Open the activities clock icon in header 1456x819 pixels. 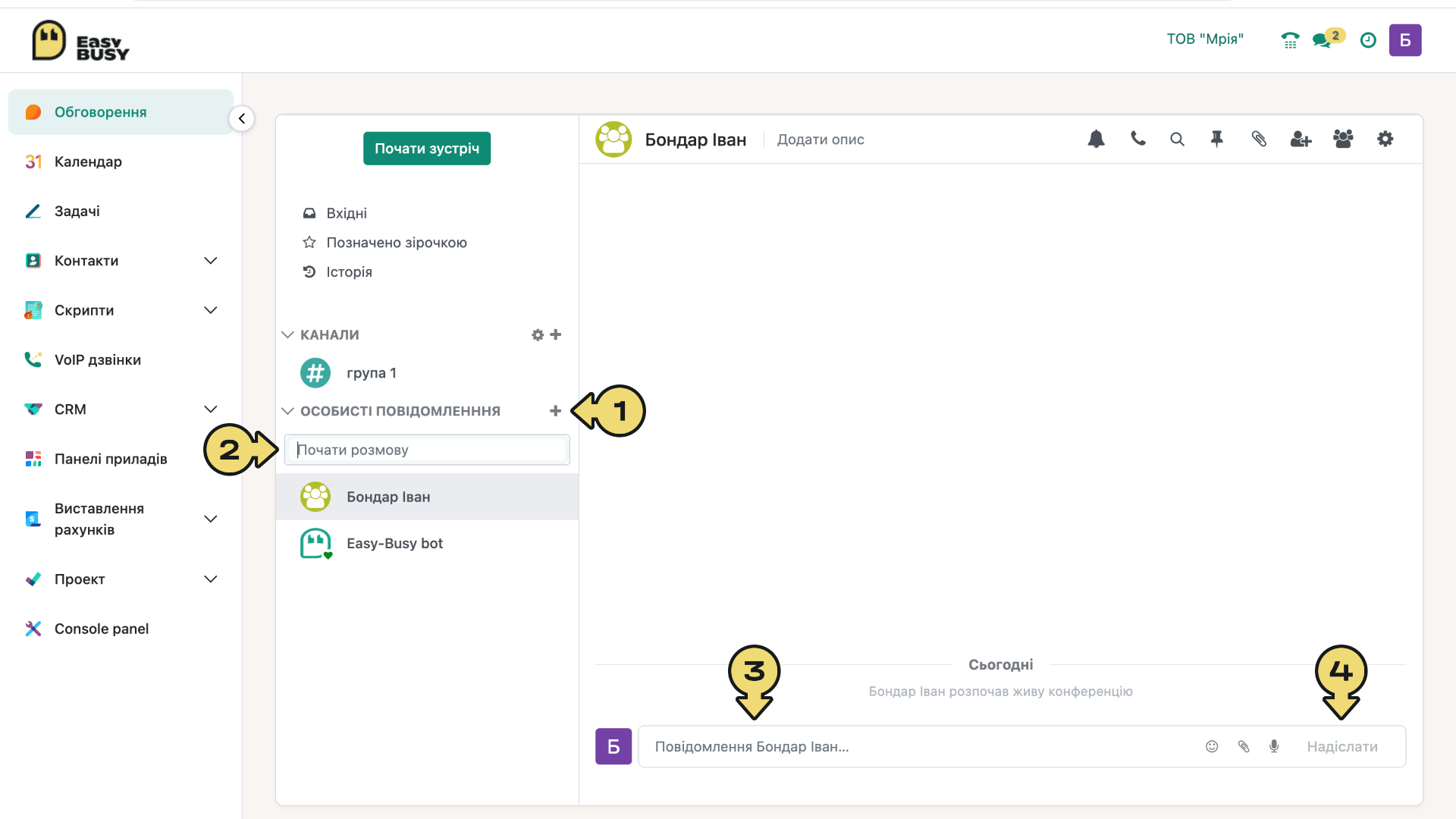[x=1368, y=40]
